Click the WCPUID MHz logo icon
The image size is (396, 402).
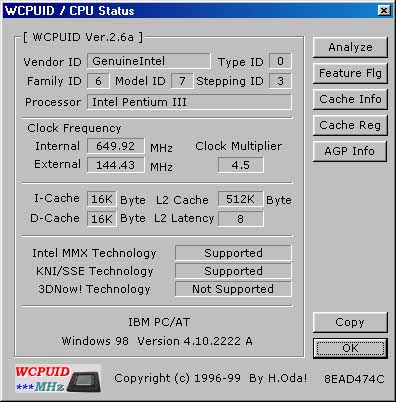tap(58, 379)
